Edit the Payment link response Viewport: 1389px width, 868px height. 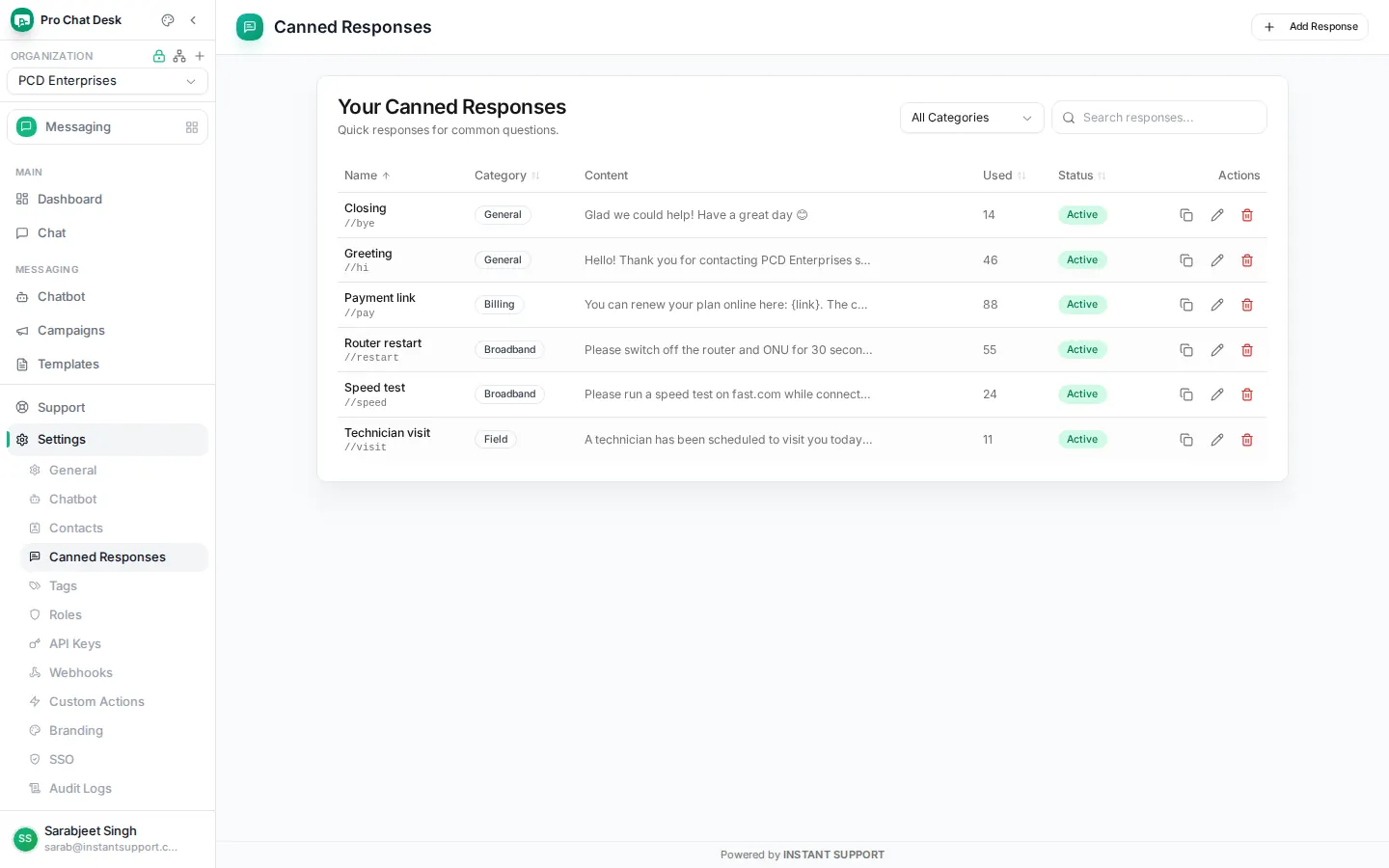tap(1217, 305)
